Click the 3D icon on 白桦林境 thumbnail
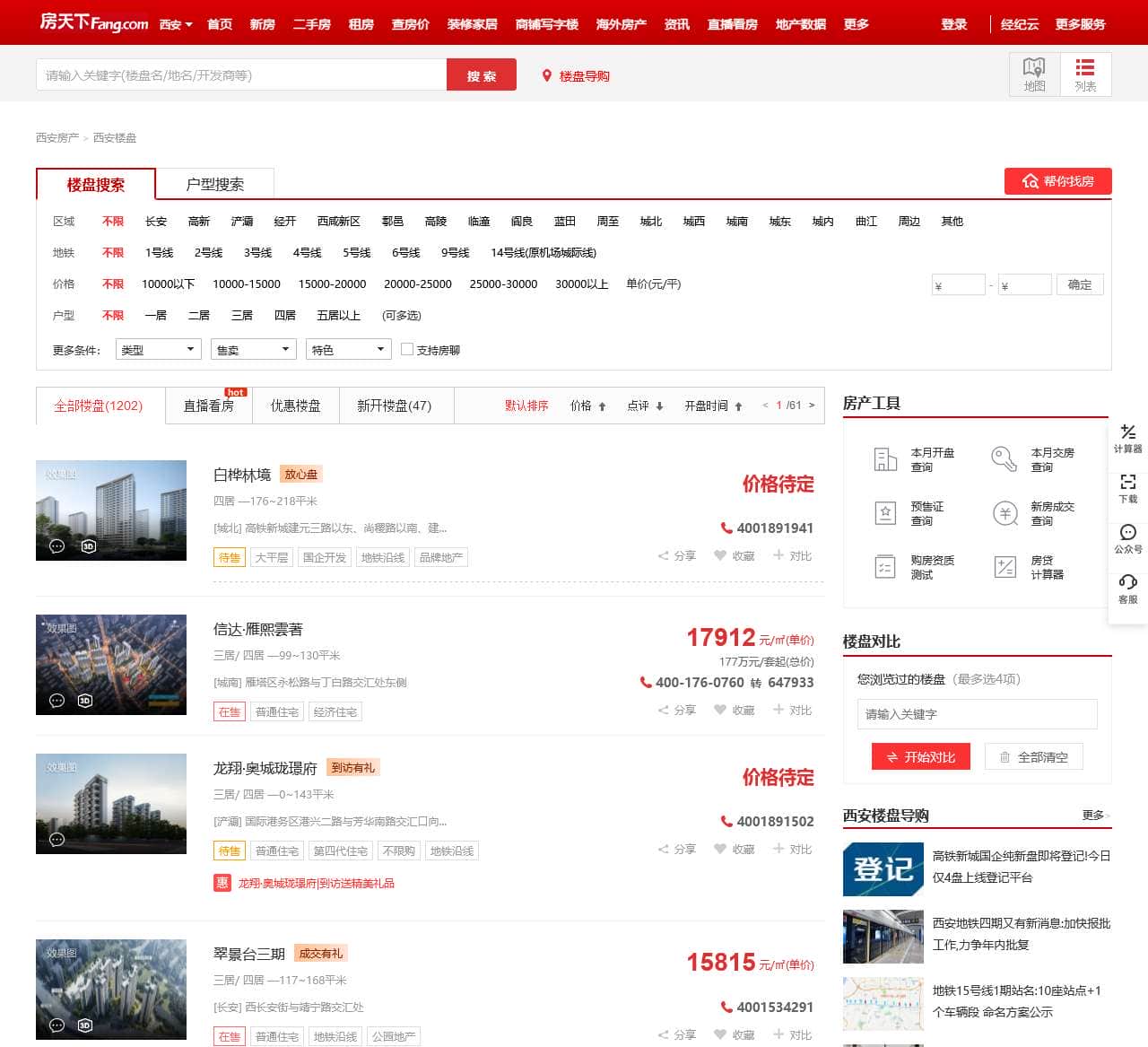Image resolution: width=1148 pixels, height=1047 pixels. pos(88,547)
